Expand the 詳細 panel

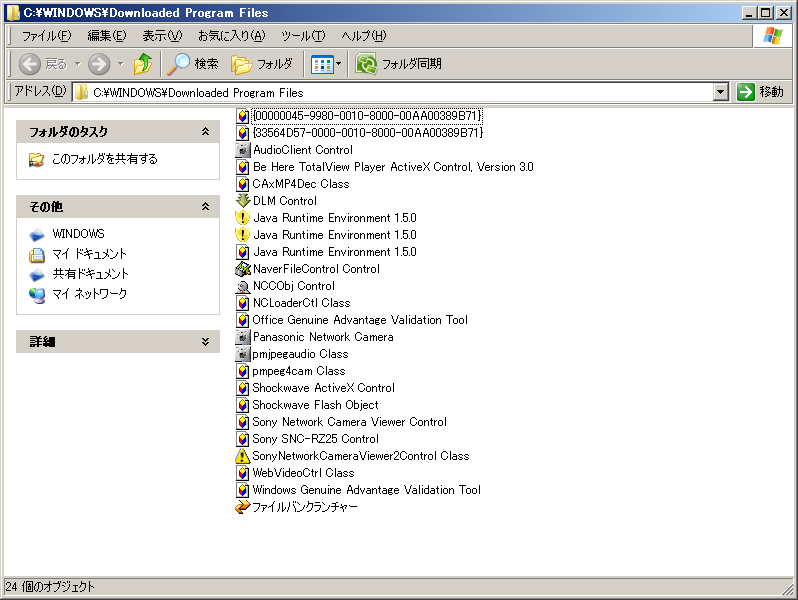(206, 341)
